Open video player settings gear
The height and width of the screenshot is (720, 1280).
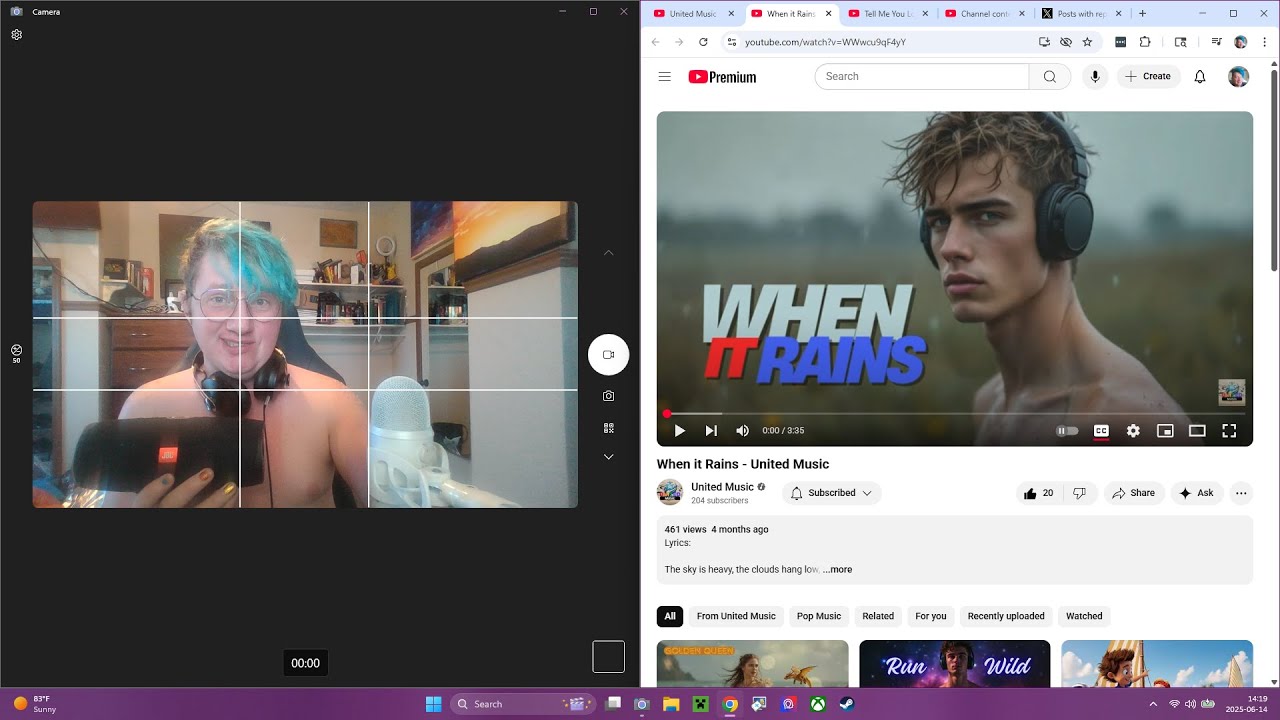[x=1133, y=430]
